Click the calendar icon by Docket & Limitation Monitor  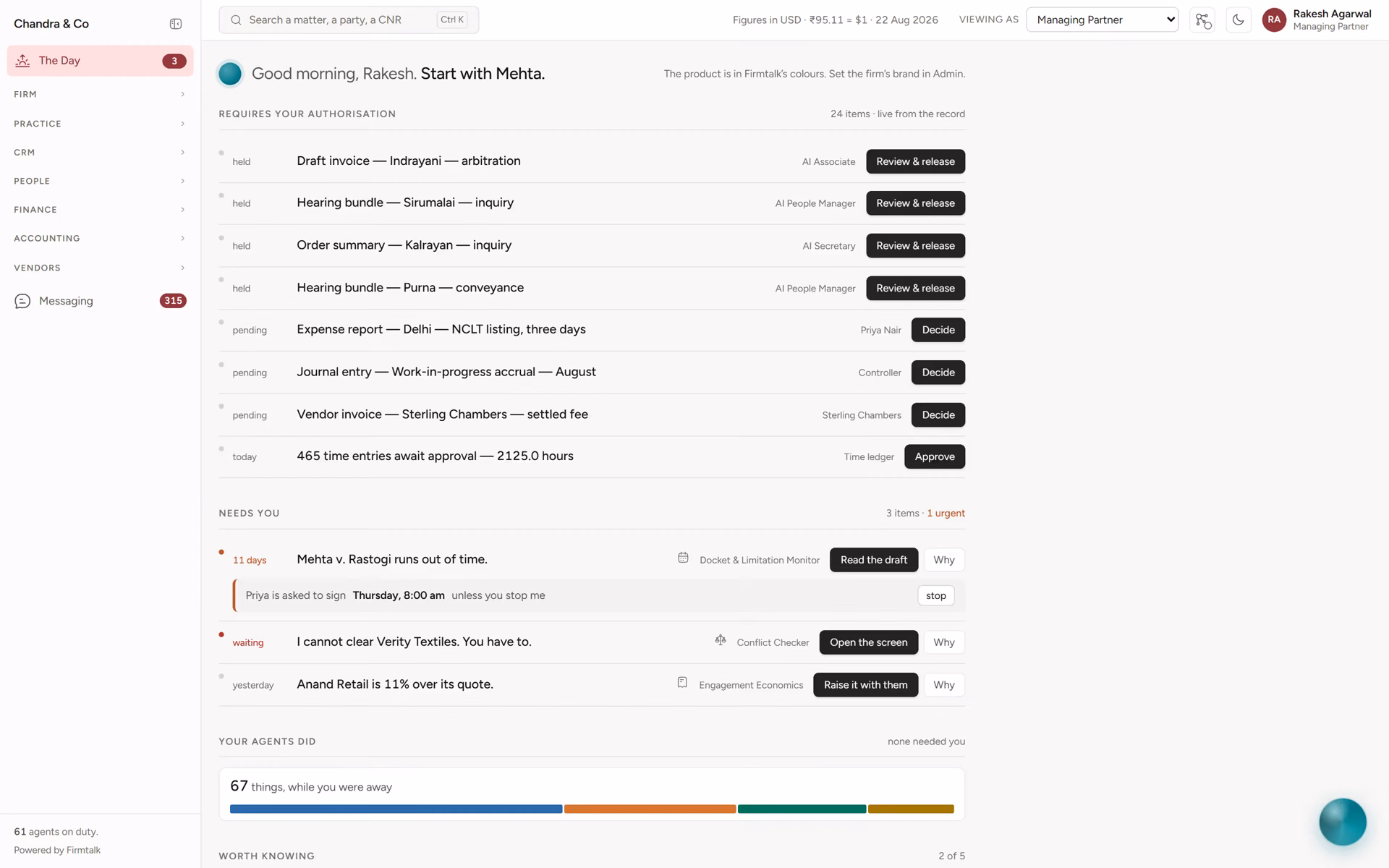[683, 558]
